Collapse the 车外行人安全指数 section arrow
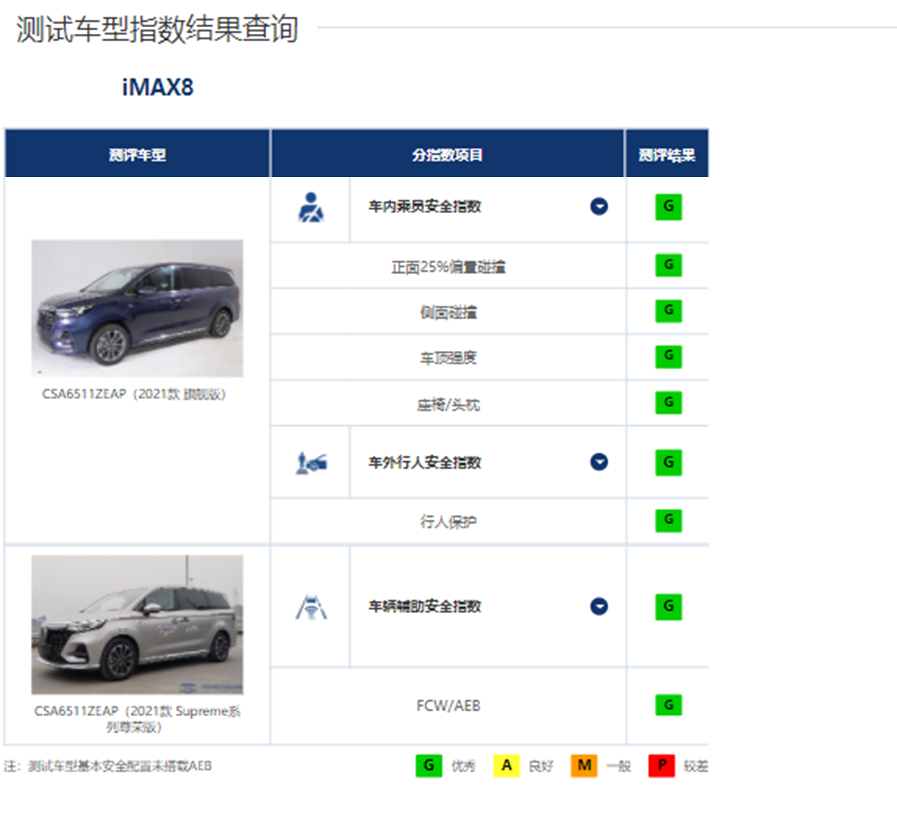The image size is (897, 814). coord(599,462)
